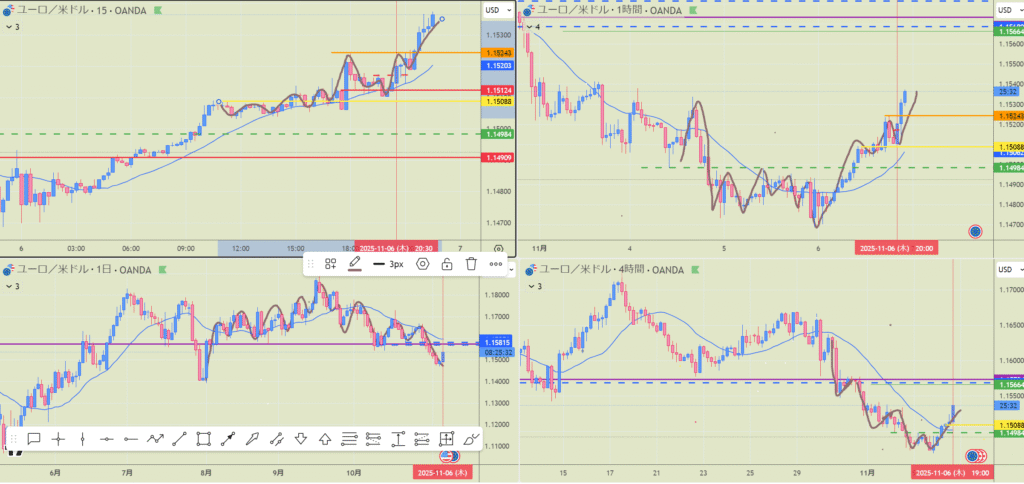The image size is (1024, 484).
Task: Collapse indicator legend on the 4-hour chart
Action: 531,287
